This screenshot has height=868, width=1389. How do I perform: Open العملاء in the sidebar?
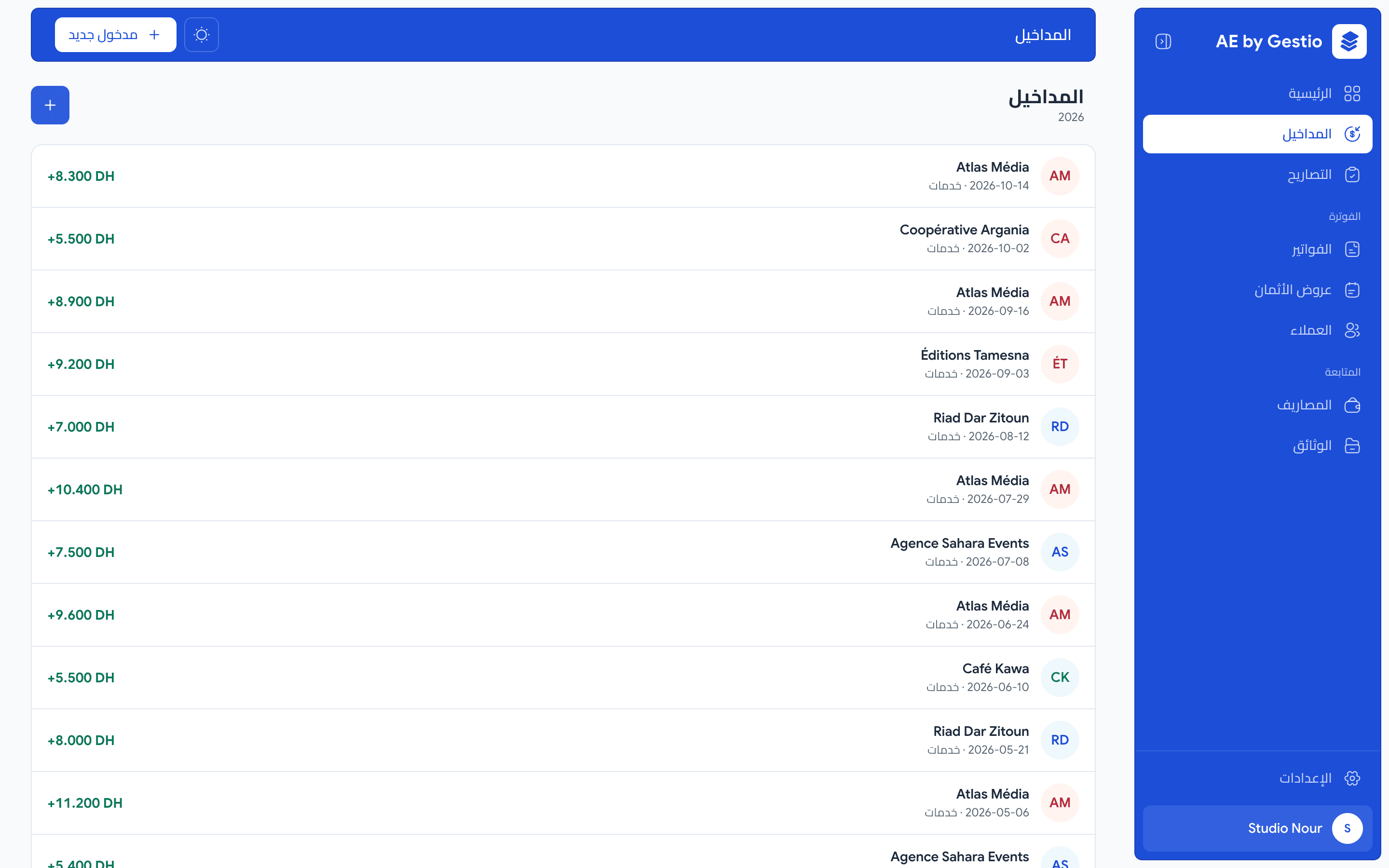[1257, 330]
